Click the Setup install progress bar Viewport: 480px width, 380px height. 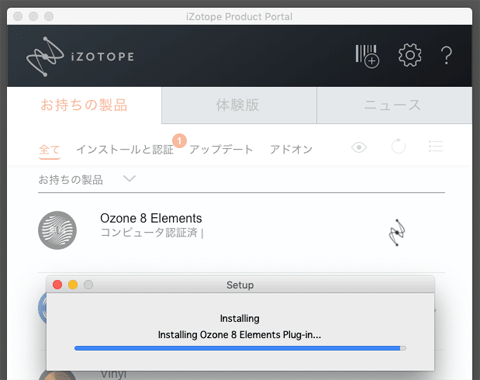(x=240, y=348)
